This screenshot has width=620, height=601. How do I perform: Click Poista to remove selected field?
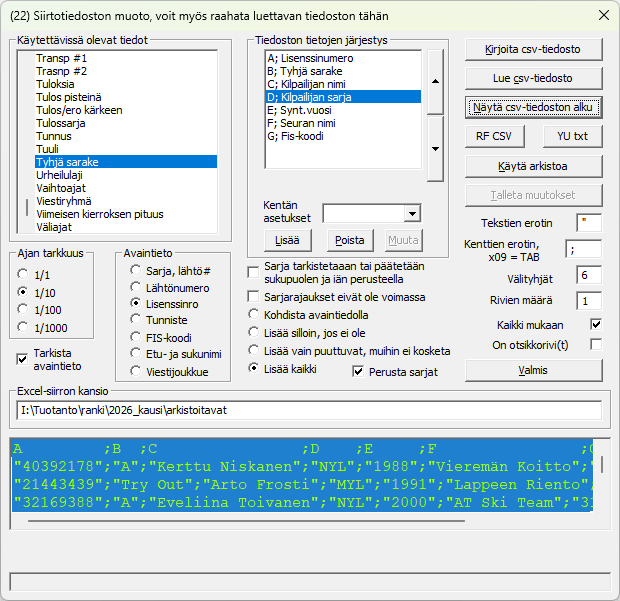[350, 240]
